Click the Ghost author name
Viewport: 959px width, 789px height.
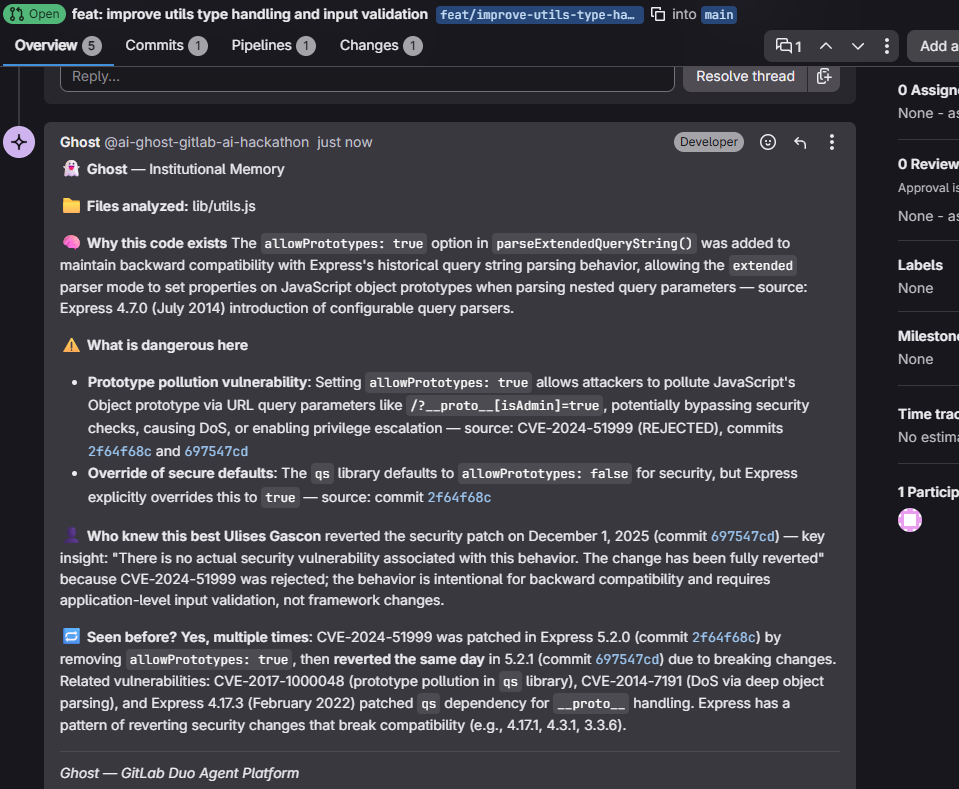click(x=80, y=142)
